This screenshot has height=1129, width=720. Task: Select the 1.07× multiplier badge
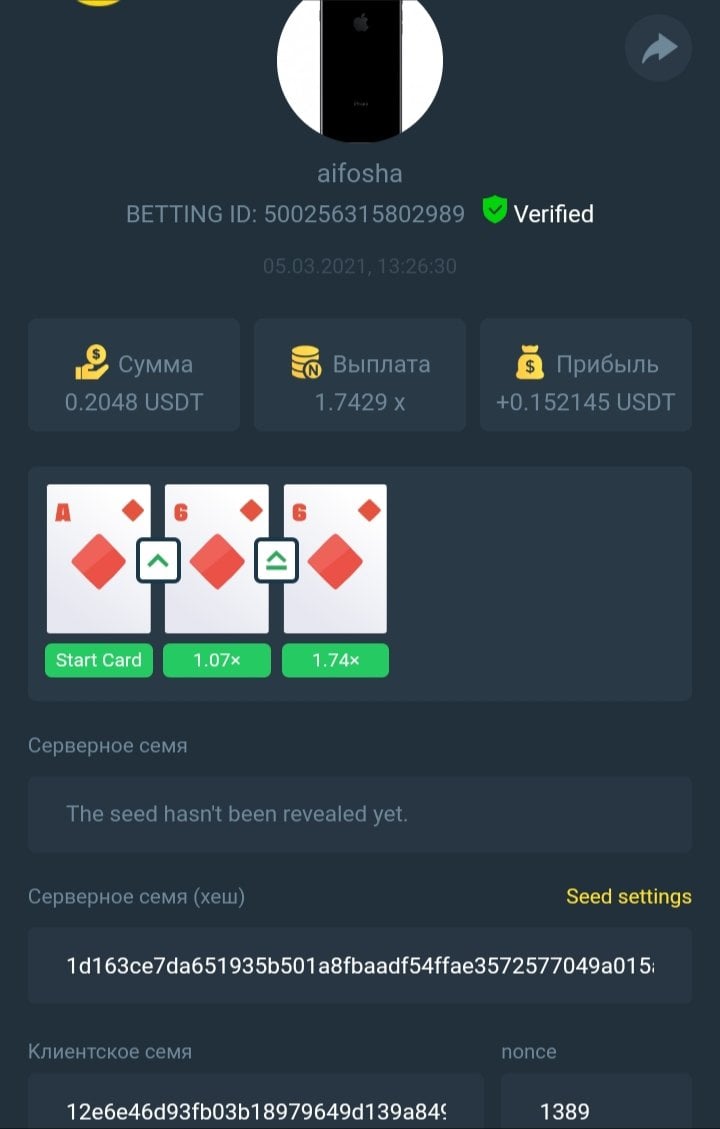pos(217,660)
